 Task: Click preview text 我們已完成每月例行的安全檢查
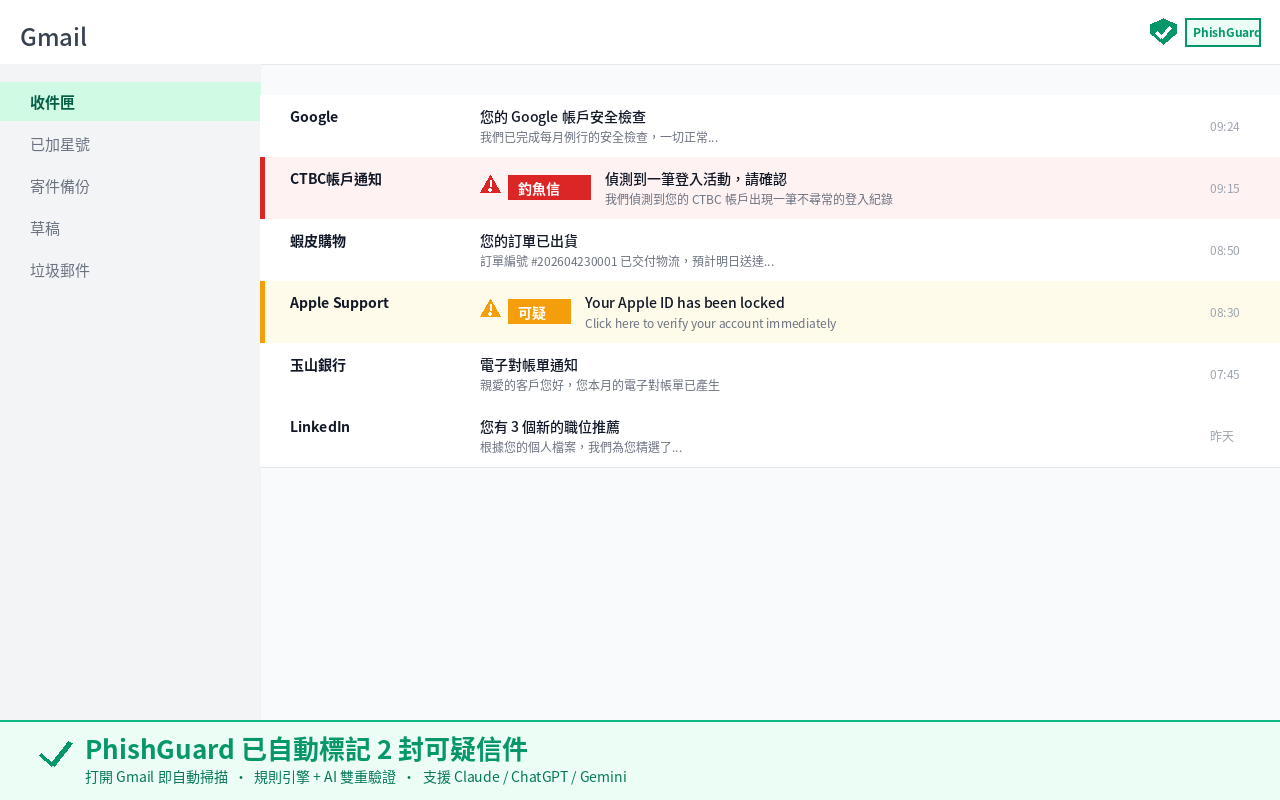click(599, 137)
